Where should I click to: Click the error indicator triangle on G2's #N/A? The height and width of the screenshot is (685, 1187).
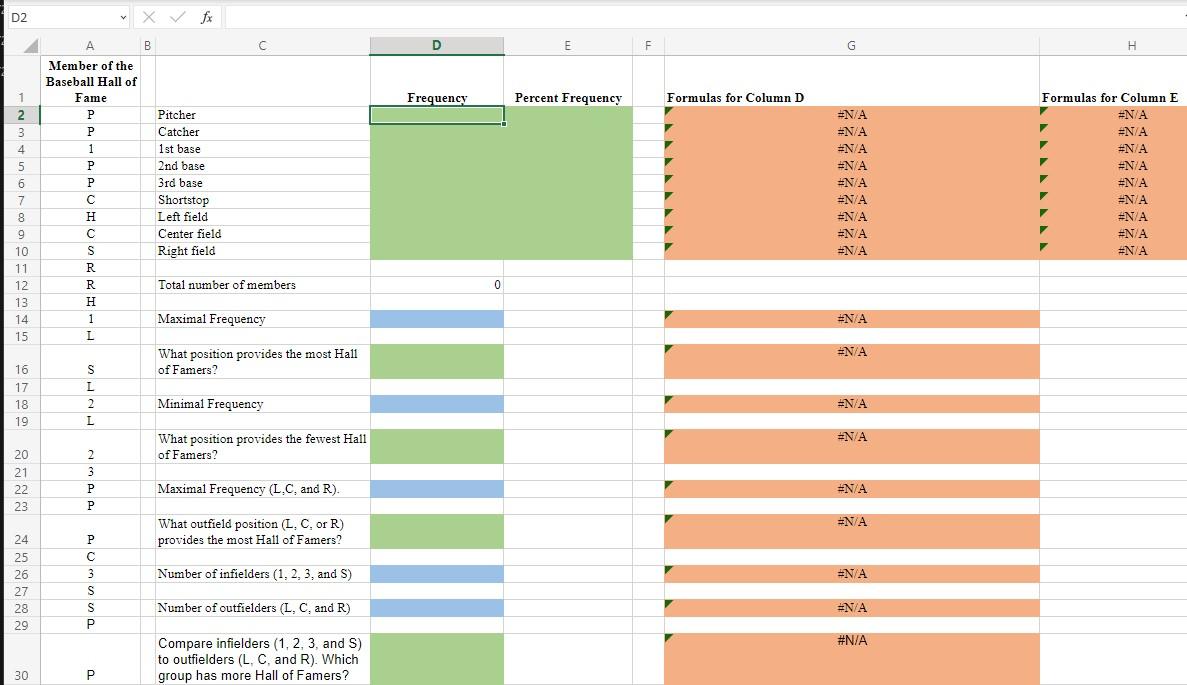tap(667, 109)
